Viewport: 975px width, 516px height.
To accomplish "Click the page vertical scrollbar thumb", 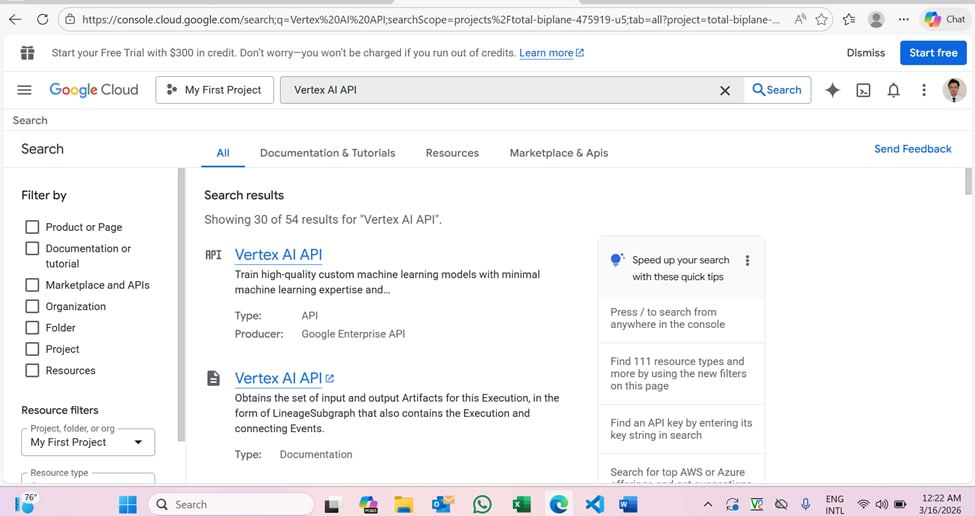I will pyautogui.click(x=968, y=181).
